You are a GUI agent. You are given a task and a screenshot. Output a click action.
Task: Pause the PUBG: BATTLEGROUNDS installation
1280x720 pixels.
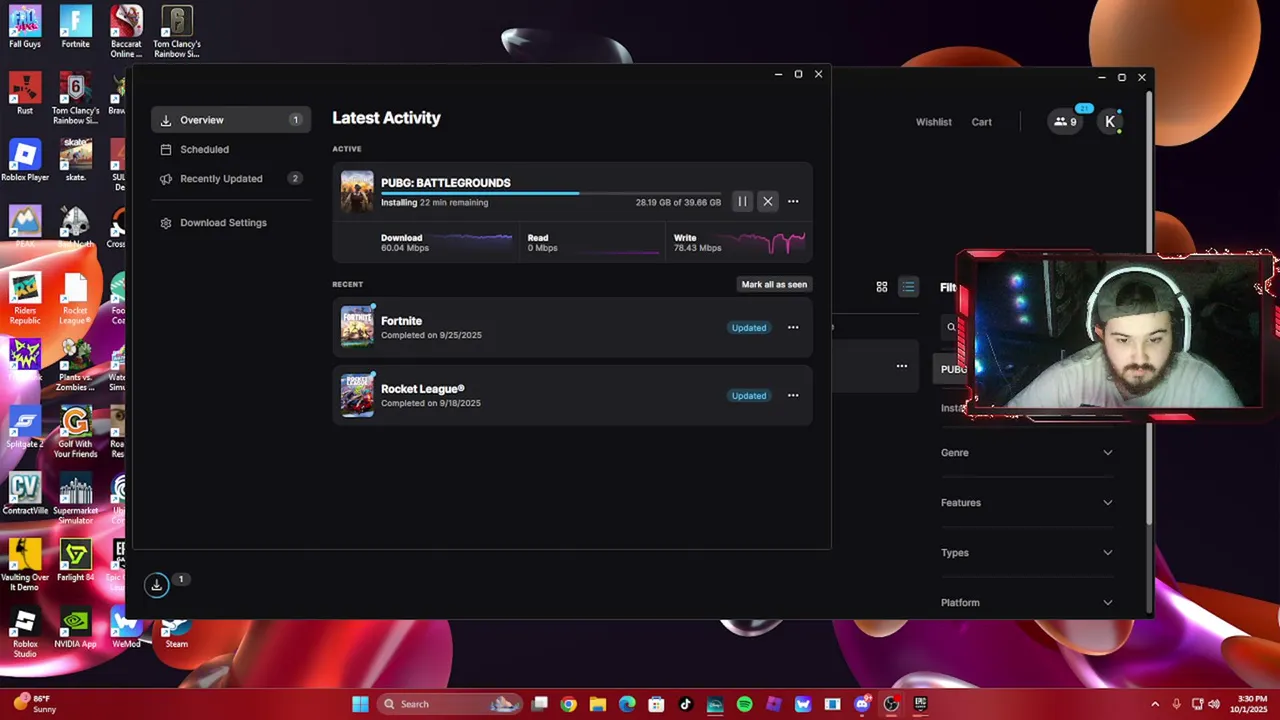tap(742, 202)
